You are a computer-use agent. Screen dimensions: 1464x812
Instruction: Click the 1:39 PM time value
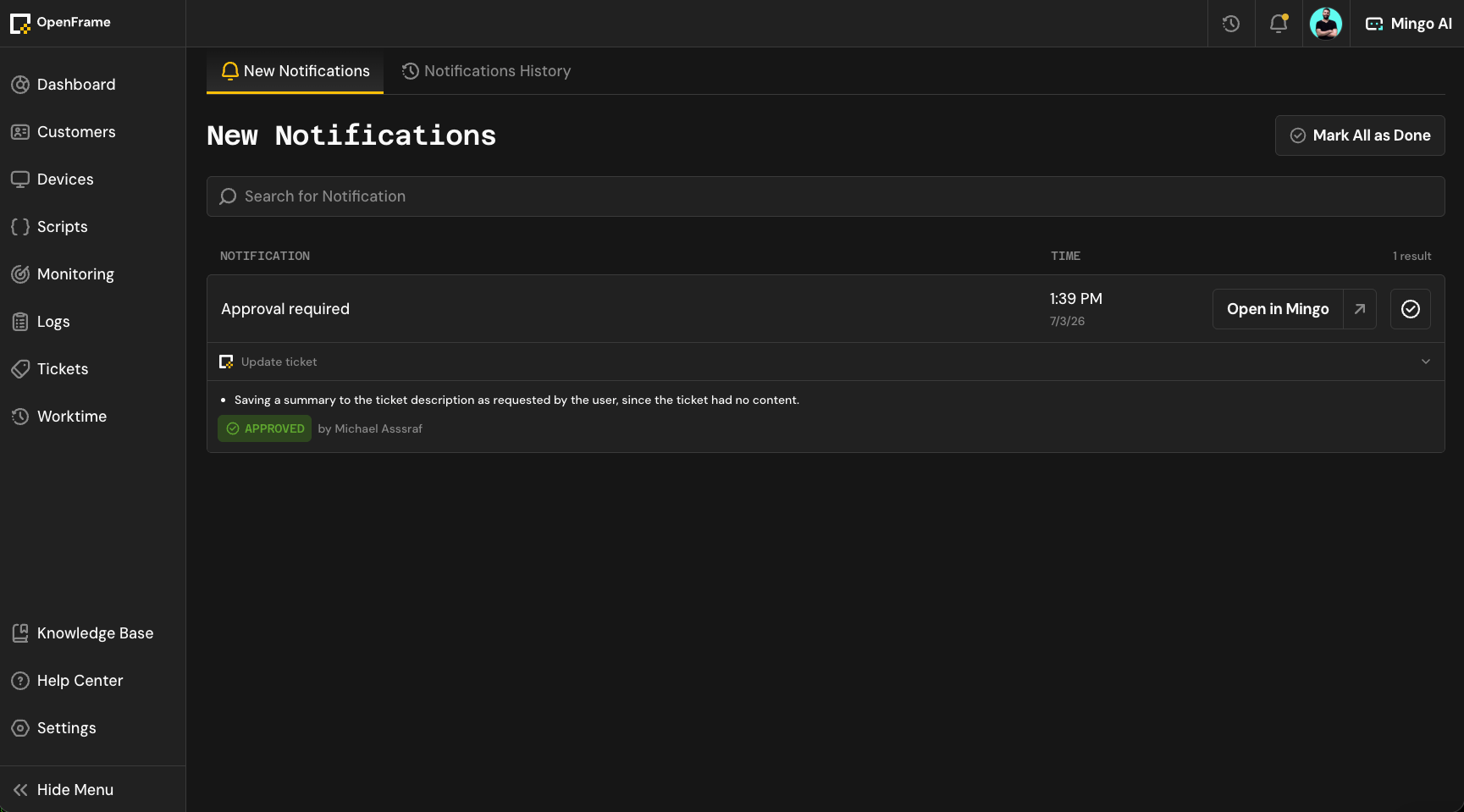[x=1076, y=299]
